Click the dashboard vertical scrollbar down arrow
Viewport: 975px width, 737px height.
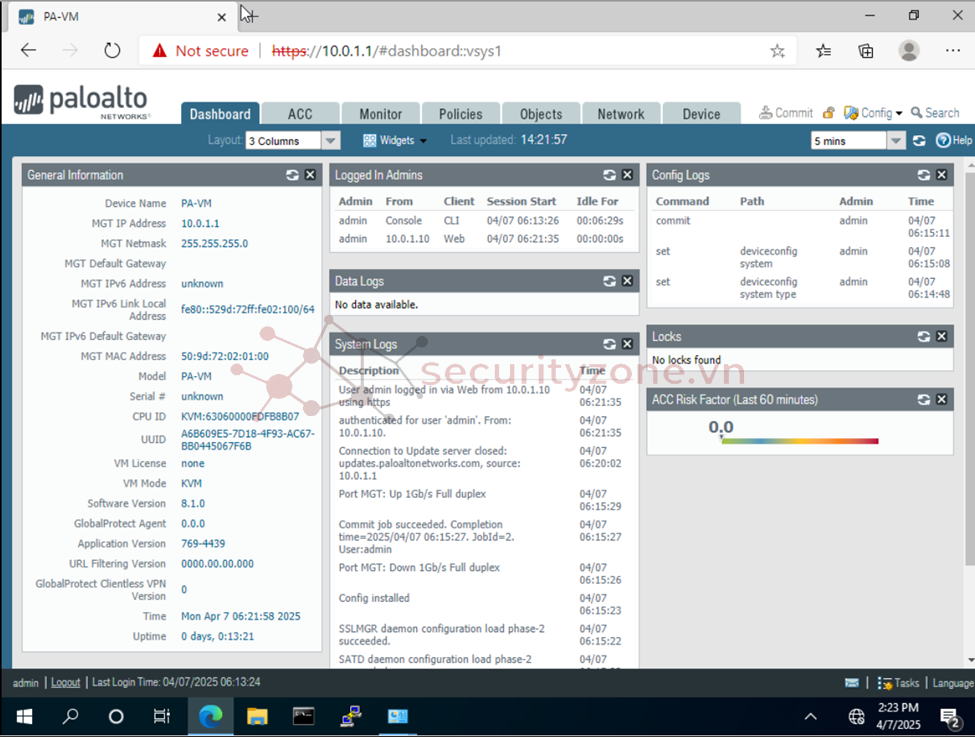point(971,661)
